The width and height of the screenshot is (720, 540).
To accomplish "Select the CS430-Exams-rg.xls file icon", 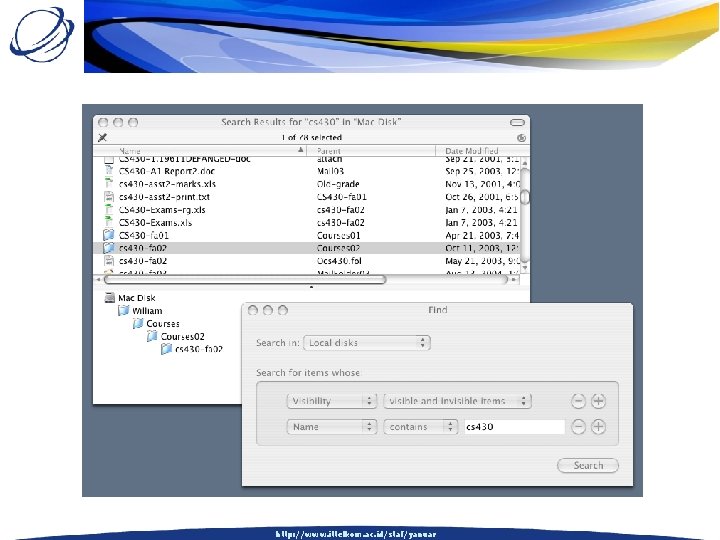I will 109,209.
